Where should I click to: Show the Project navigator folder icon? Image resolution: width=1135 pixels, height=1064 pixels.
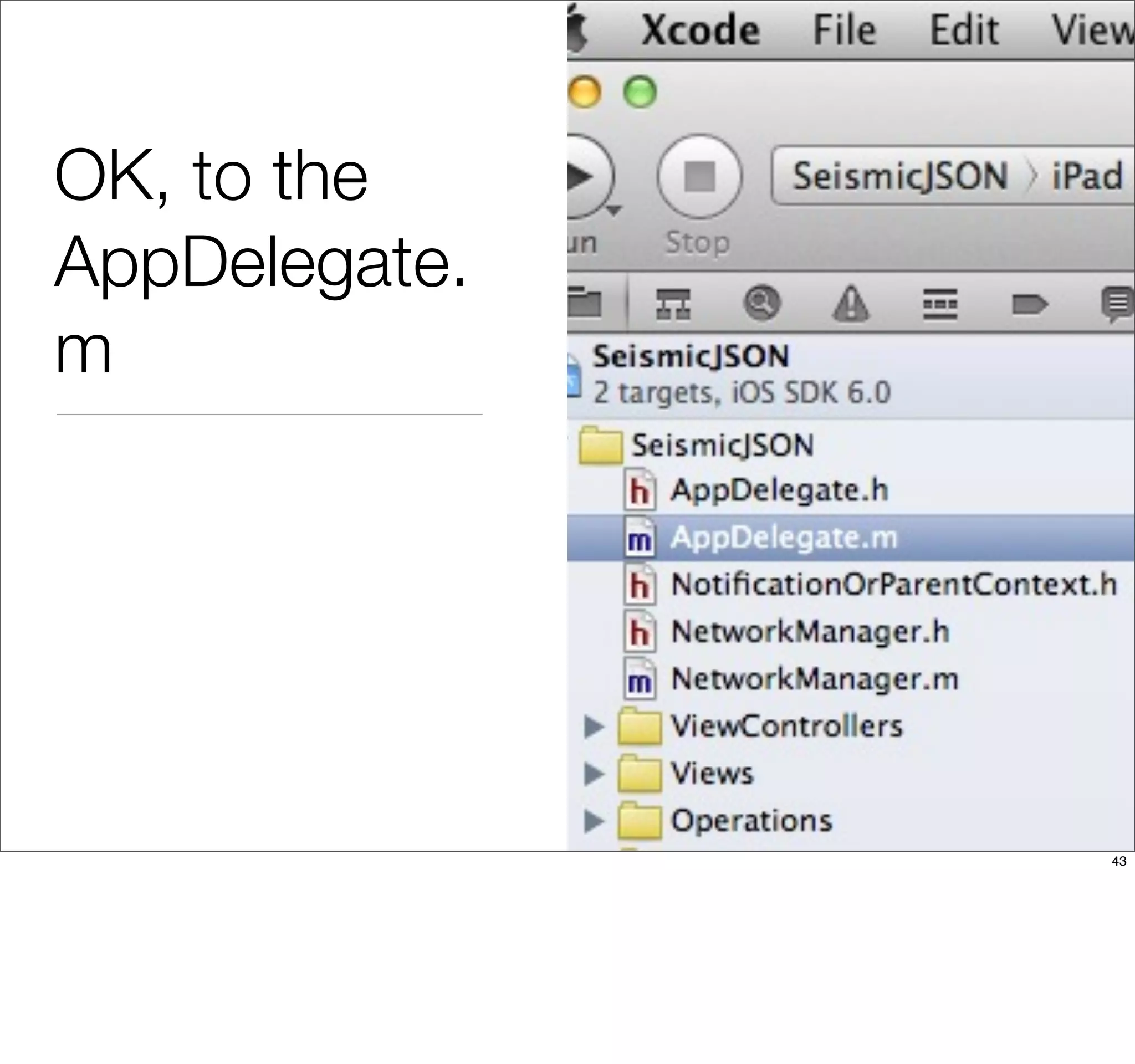click(585, 303)
